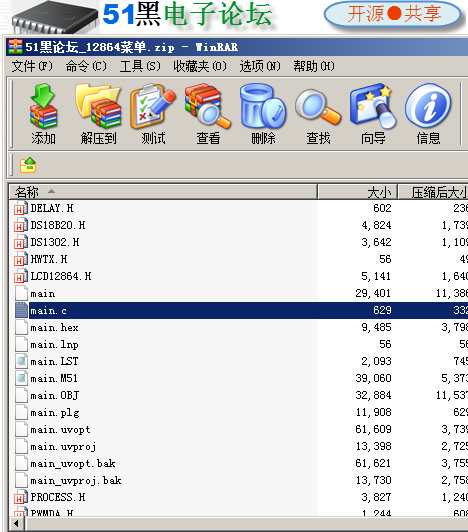Click the main.OBJ file icon
Image resolution: width=468 pixels, height=532 pixels.
pos(21,395)
